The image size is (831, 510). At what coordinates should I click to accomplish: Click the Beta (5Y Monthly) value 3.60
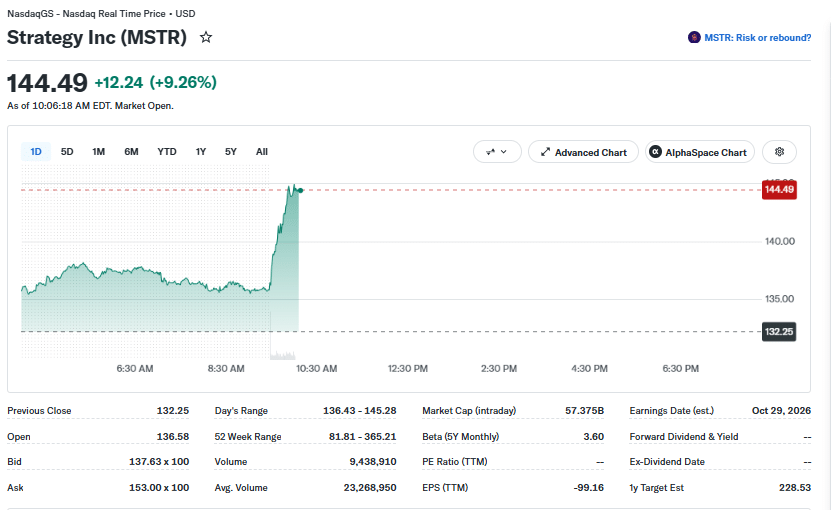pos(594,437)
